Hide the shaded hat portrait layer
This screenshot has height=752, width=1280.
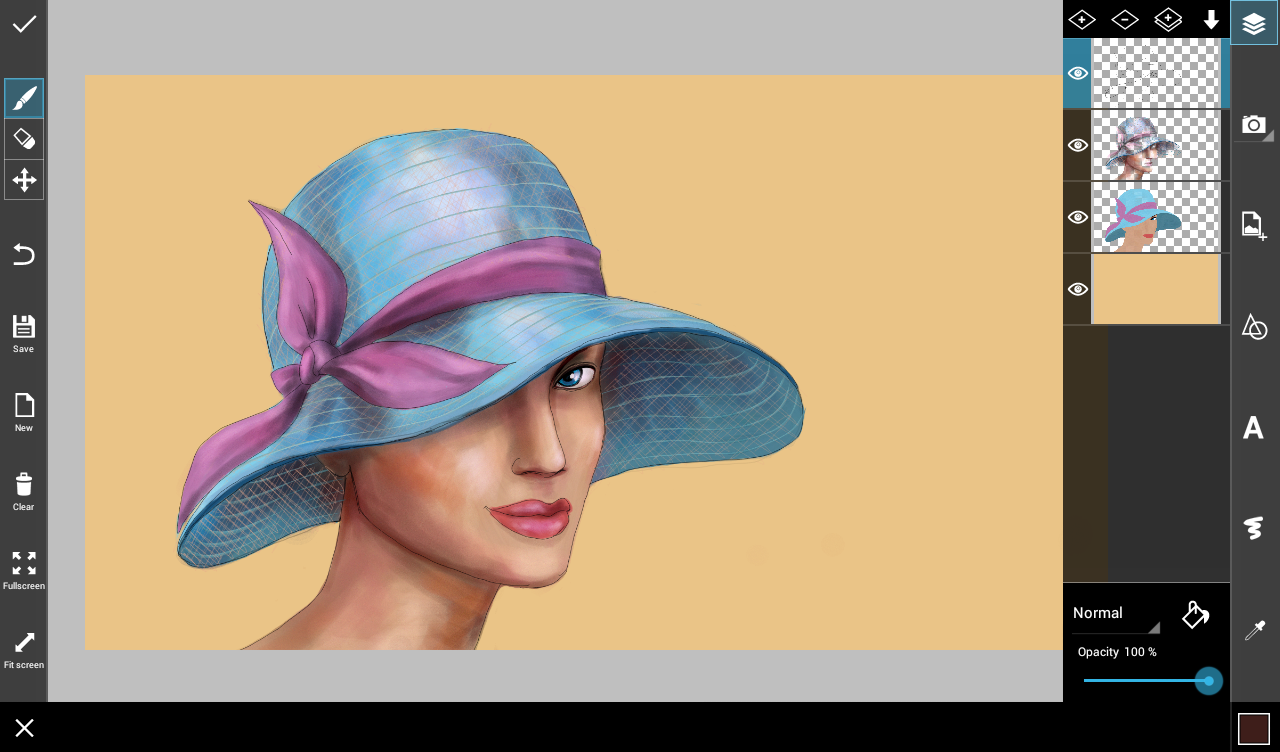(x=1077, y=145)
